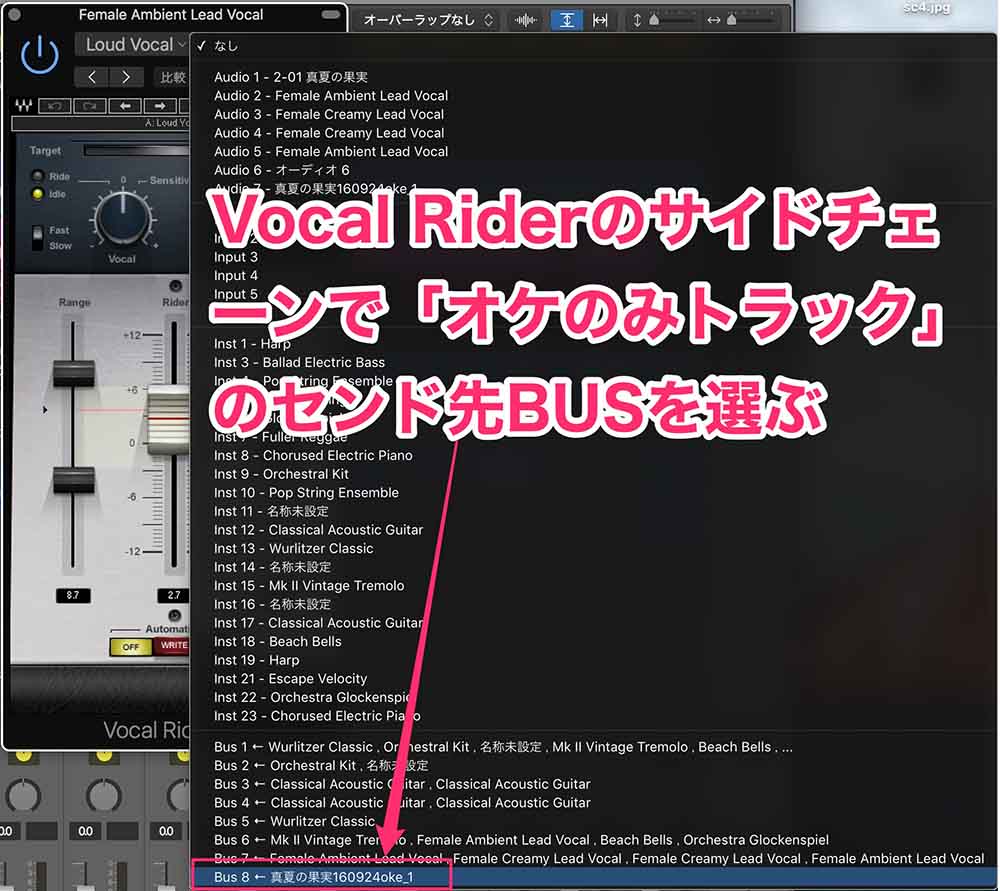
Task: Select Inst 10 - Pop String Ensemble
Action: (x=593, y=492)
